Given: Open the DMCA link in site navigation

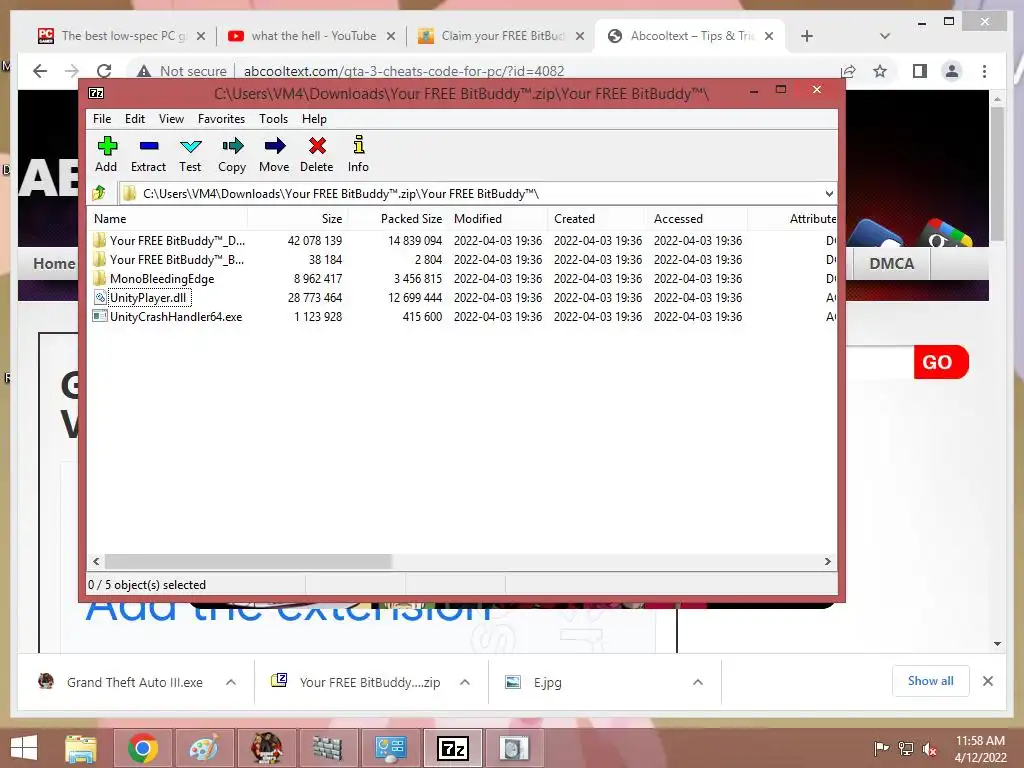Looking at the screenshot, I should pos(891,264).
